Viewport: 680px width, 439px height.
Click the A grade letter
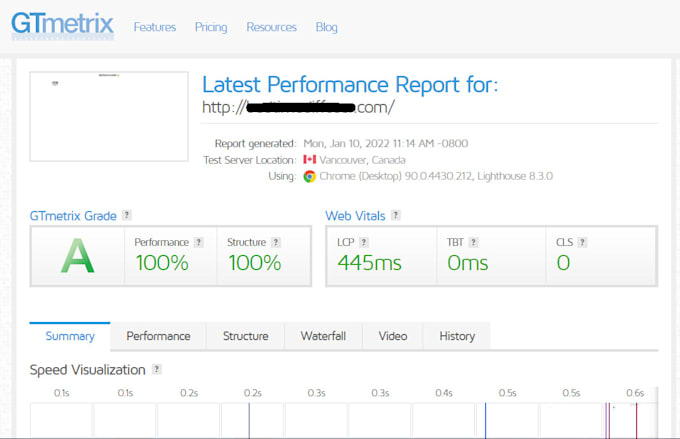point(77,256)
